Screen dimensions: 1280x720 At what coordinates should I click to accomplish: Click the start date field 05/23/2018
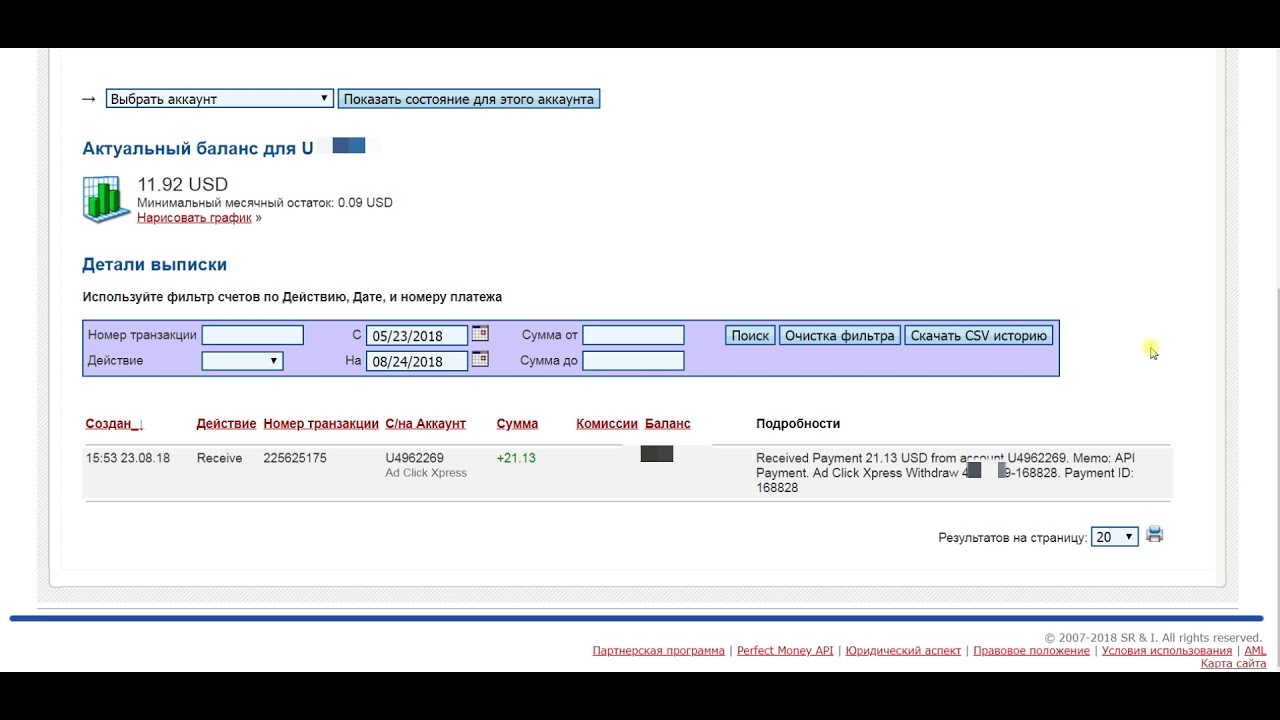tap(417, 336)
